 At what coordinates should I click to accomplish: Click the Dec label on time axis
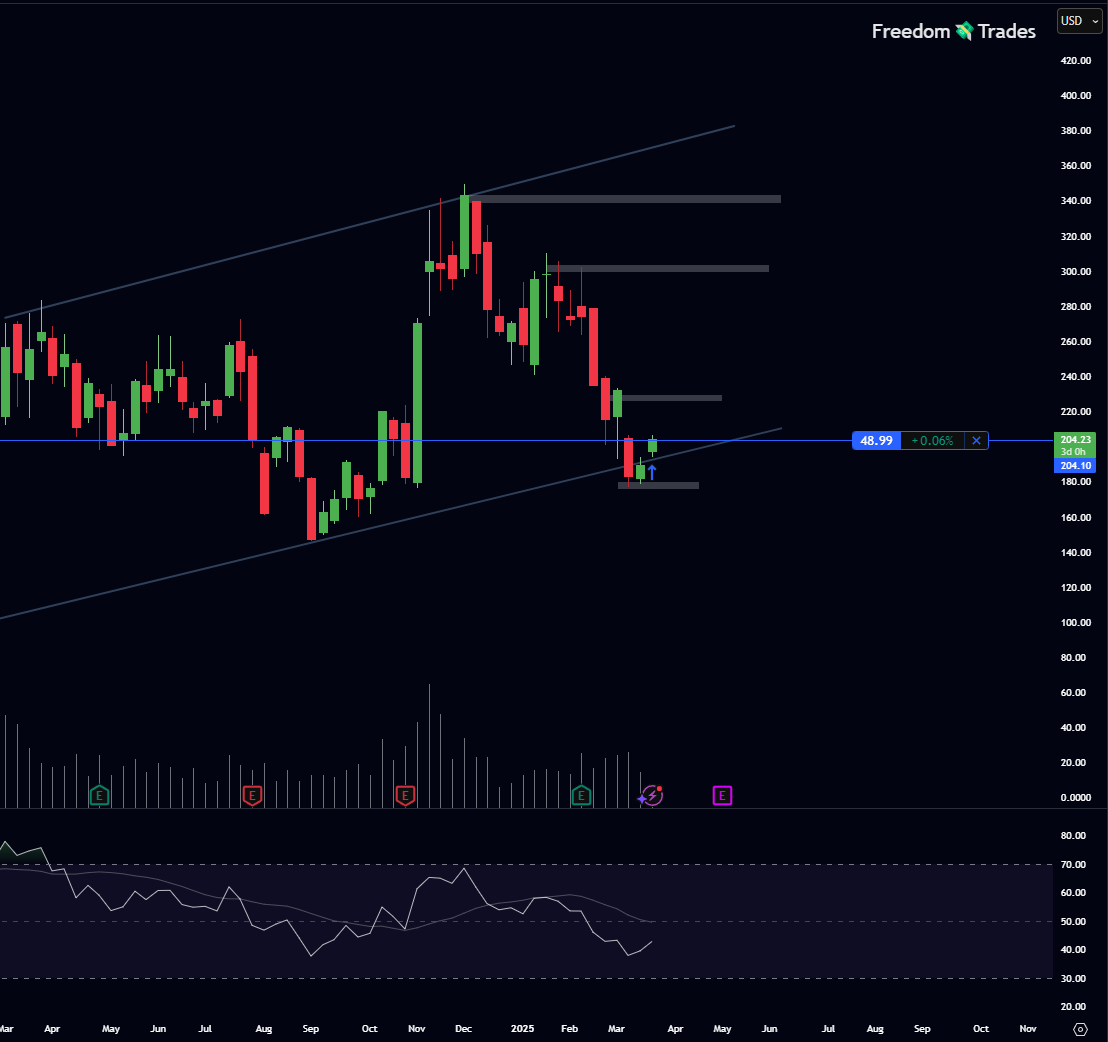click(x=464, y=1029)
